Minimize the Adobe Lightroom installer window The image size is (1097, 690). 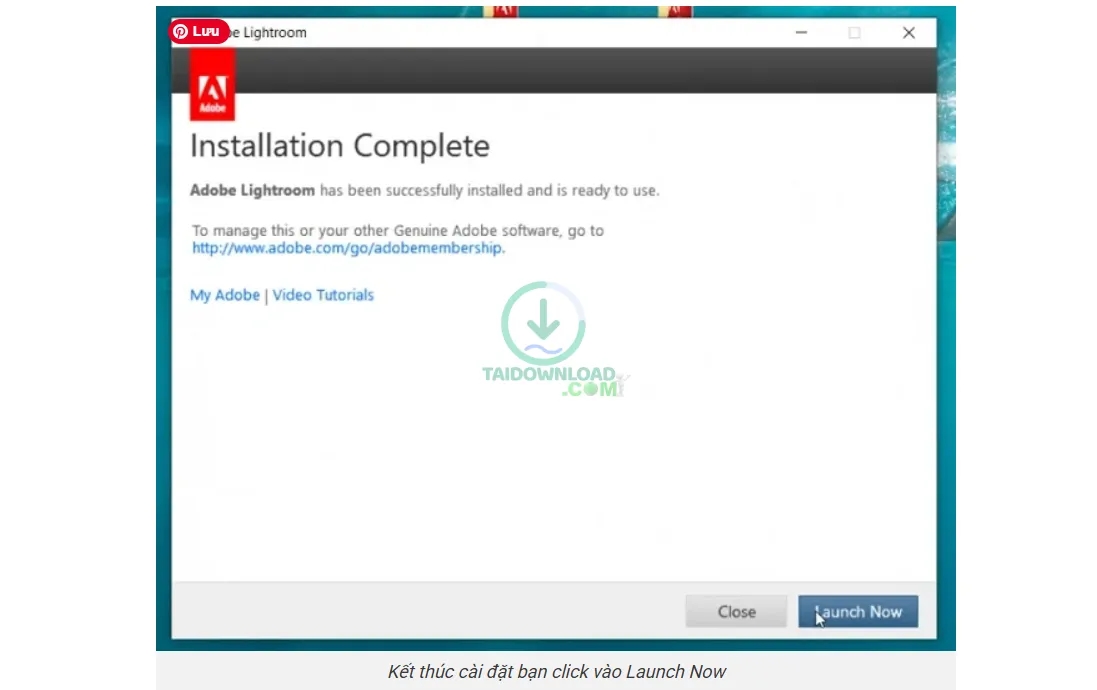tap(801, 33)
